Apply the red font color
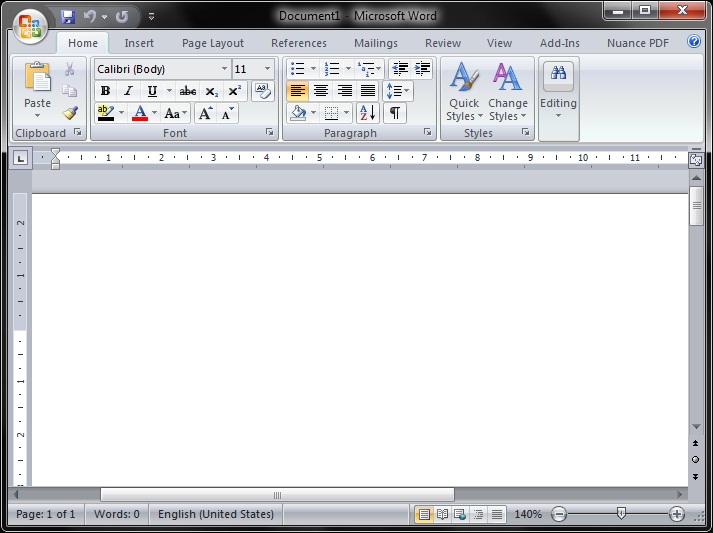 140,113
